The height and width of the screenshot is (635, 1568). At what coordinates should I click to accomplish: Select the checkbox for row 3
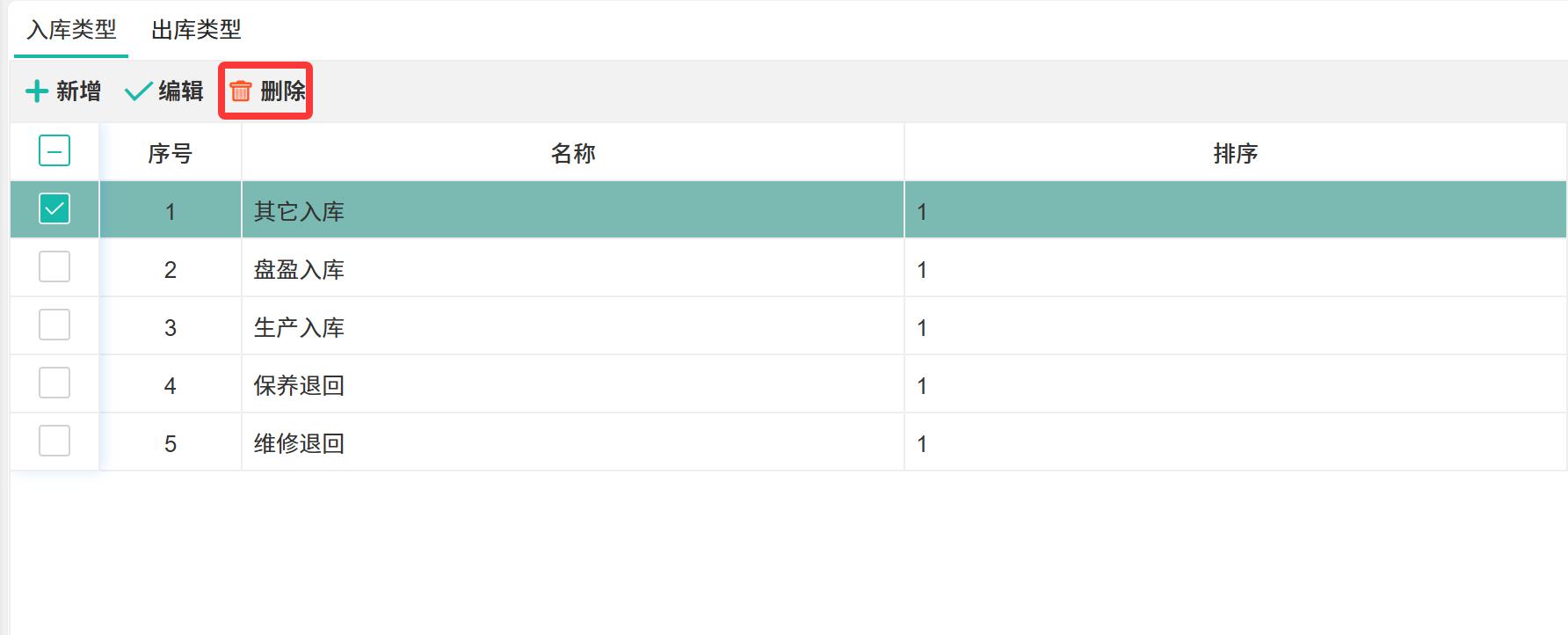[54, 325]
